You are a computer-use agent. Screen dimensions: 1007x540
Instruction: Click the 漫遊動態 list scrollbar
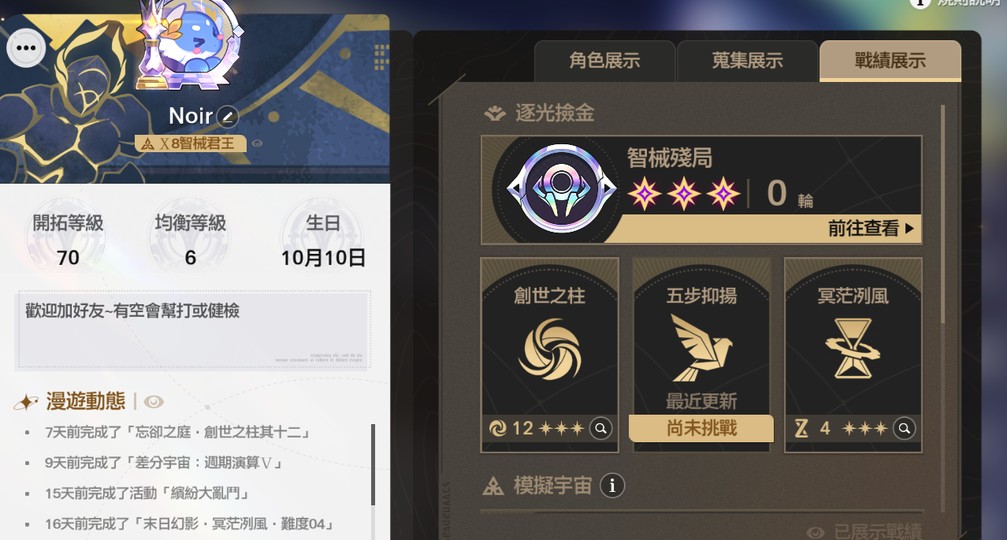coord(373,464)
